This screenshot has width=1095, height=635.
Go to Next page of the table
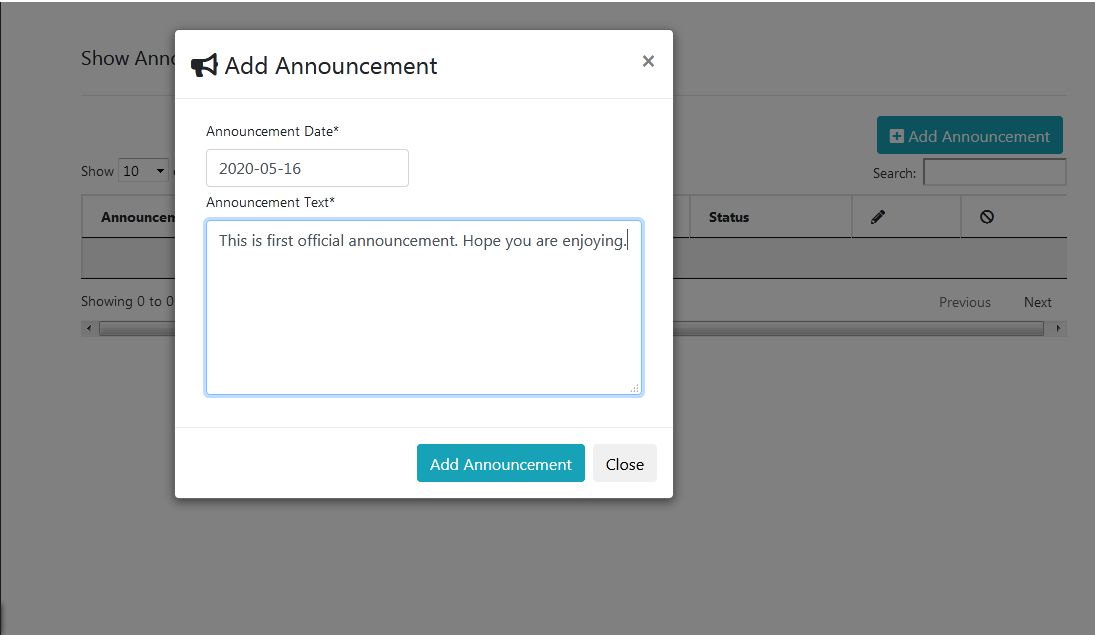(1037, 302)
